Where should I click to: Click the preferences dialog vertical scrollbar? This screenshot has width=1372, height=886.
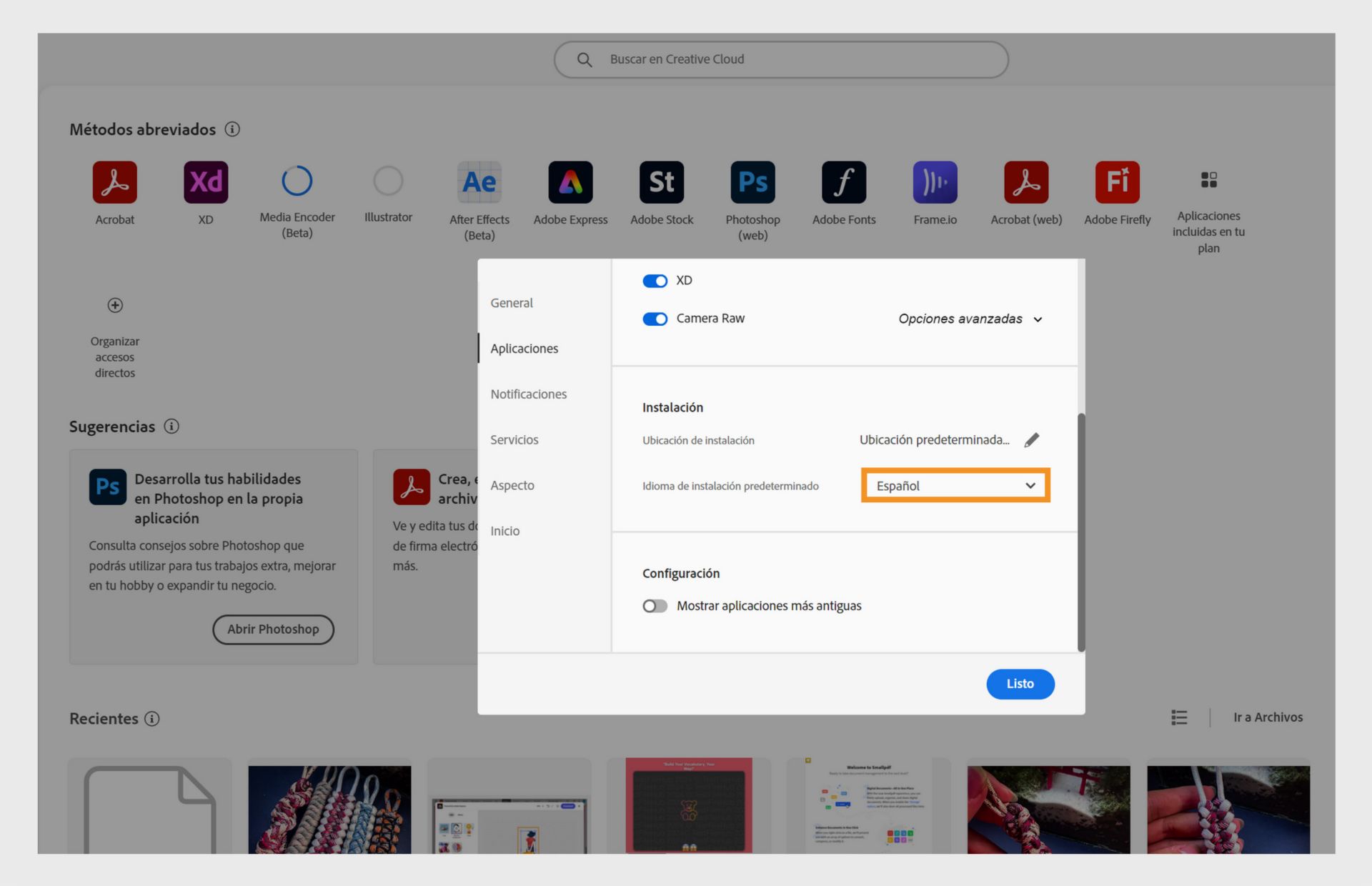tap(1080, 532)
